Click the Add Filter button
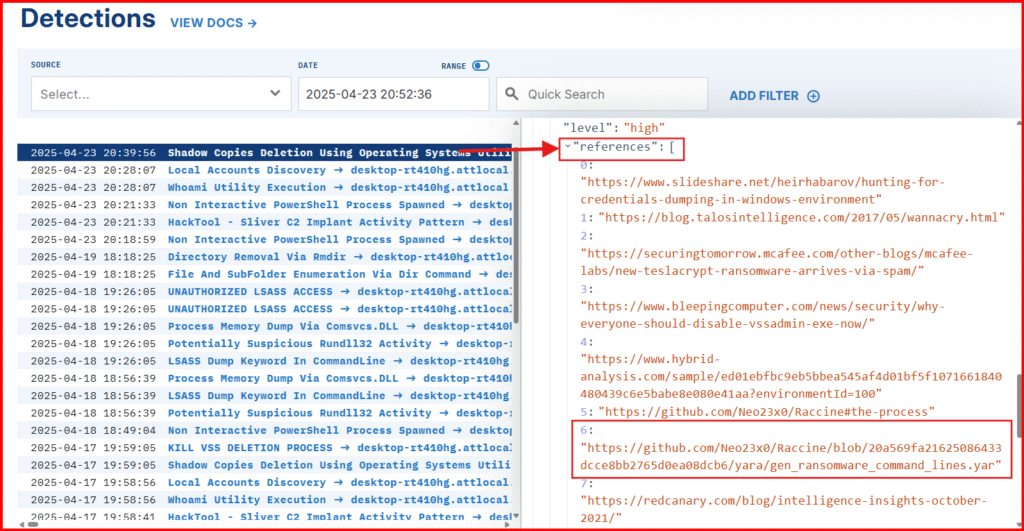 764,96
